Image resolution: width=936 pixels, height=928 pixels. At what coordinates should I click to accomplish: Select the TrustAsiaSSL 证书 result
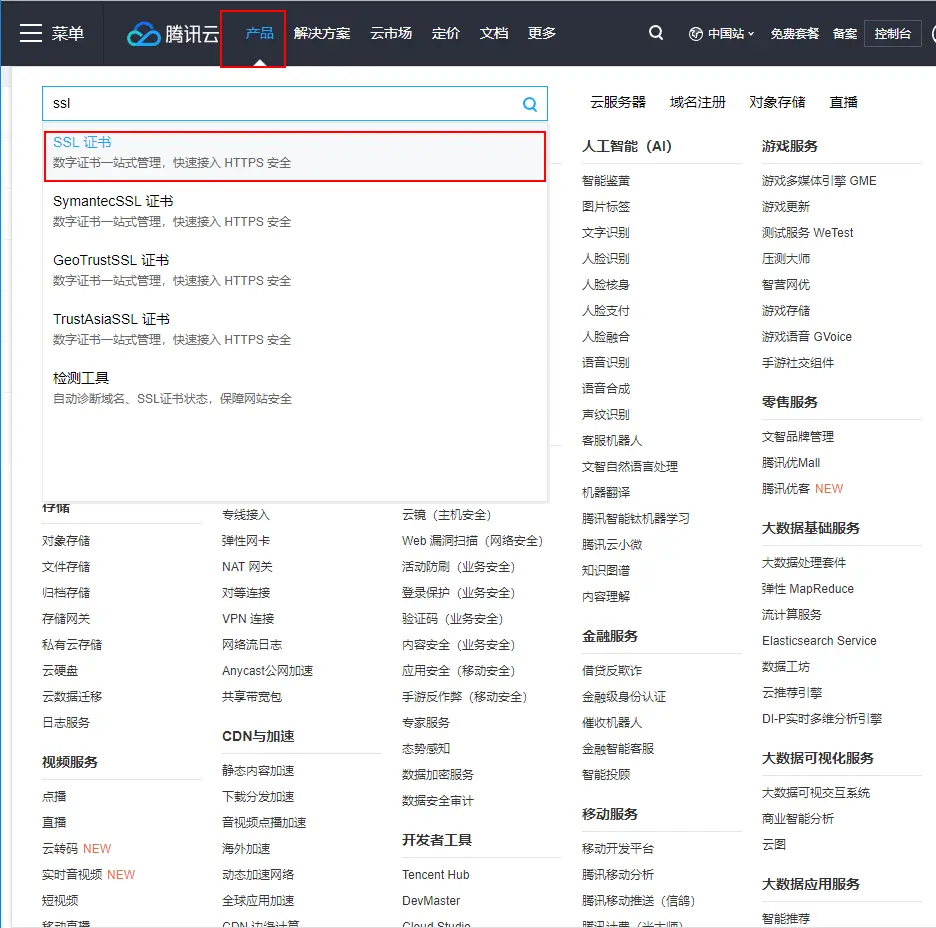click(x=295, y=329)
